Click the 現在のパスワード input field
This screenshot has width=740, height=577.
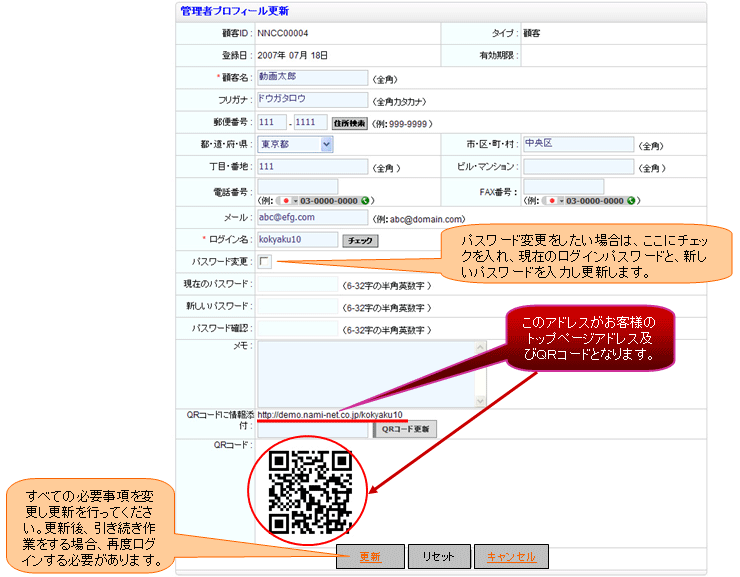click(298, 284)
